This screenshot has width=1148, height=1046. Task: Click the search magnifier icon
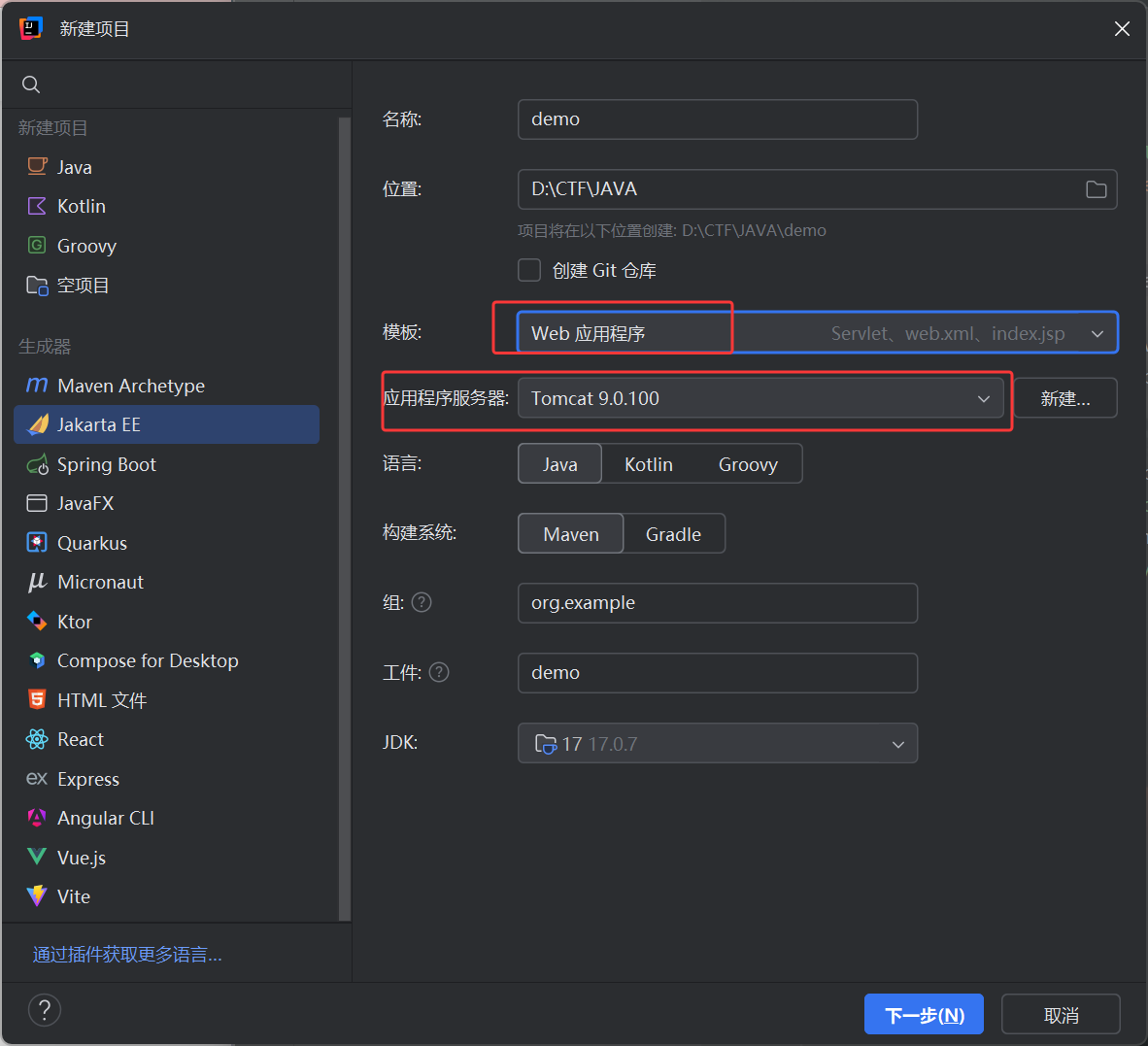pyautogui.click(x=31, y=84)
